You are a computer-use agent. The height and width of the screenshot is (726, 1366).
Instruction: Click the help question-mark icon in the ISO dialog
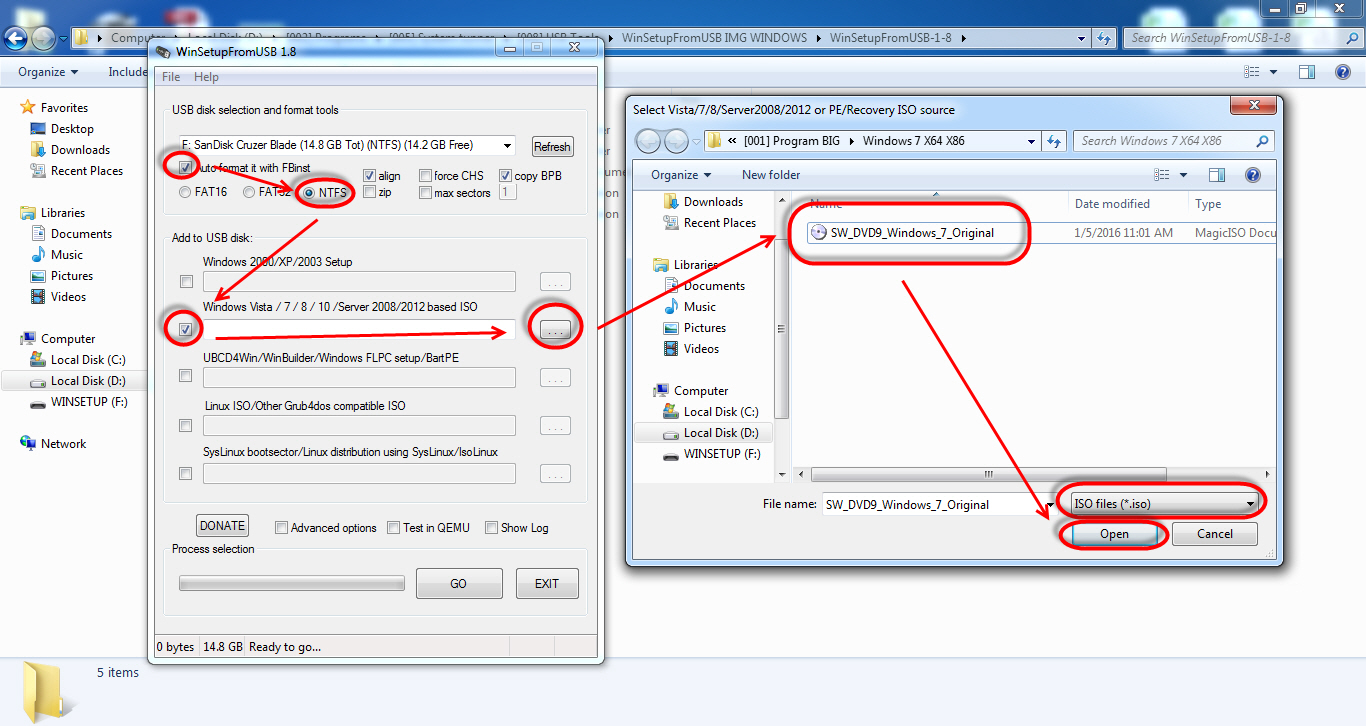coord(1252,174)
